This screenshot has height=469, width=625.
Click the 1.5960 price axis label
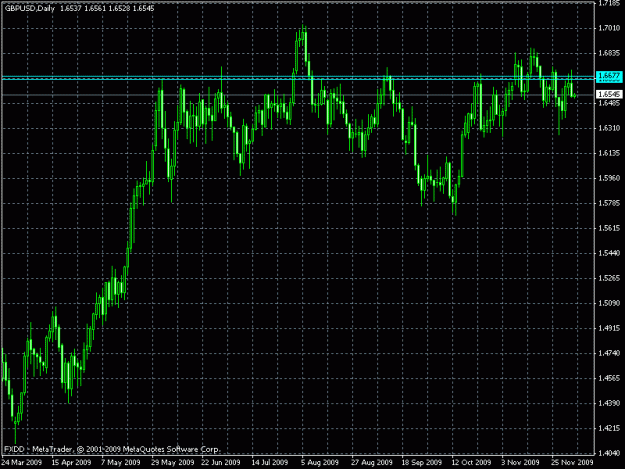(610, 178)
